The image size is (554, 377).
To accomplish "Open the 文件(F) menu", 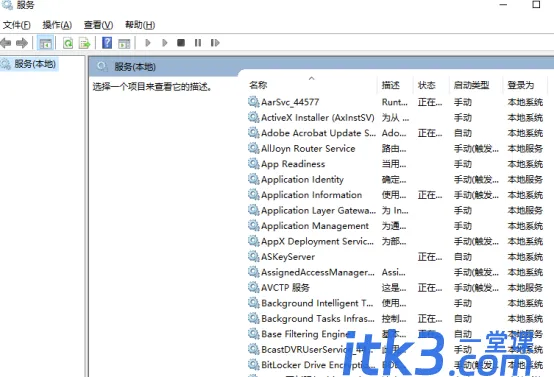I will tap(17, 25).
